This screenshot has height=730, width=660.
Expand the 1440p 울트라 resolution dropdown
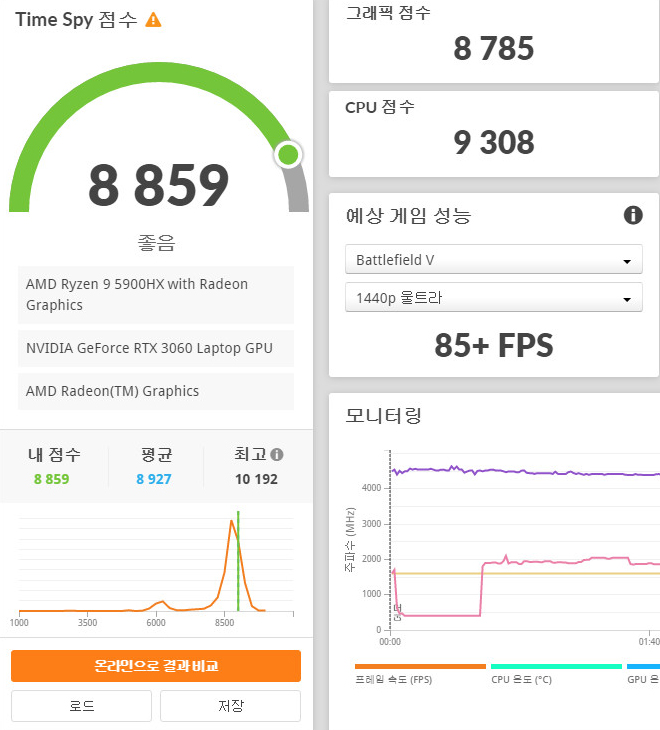tap(494, 297)
